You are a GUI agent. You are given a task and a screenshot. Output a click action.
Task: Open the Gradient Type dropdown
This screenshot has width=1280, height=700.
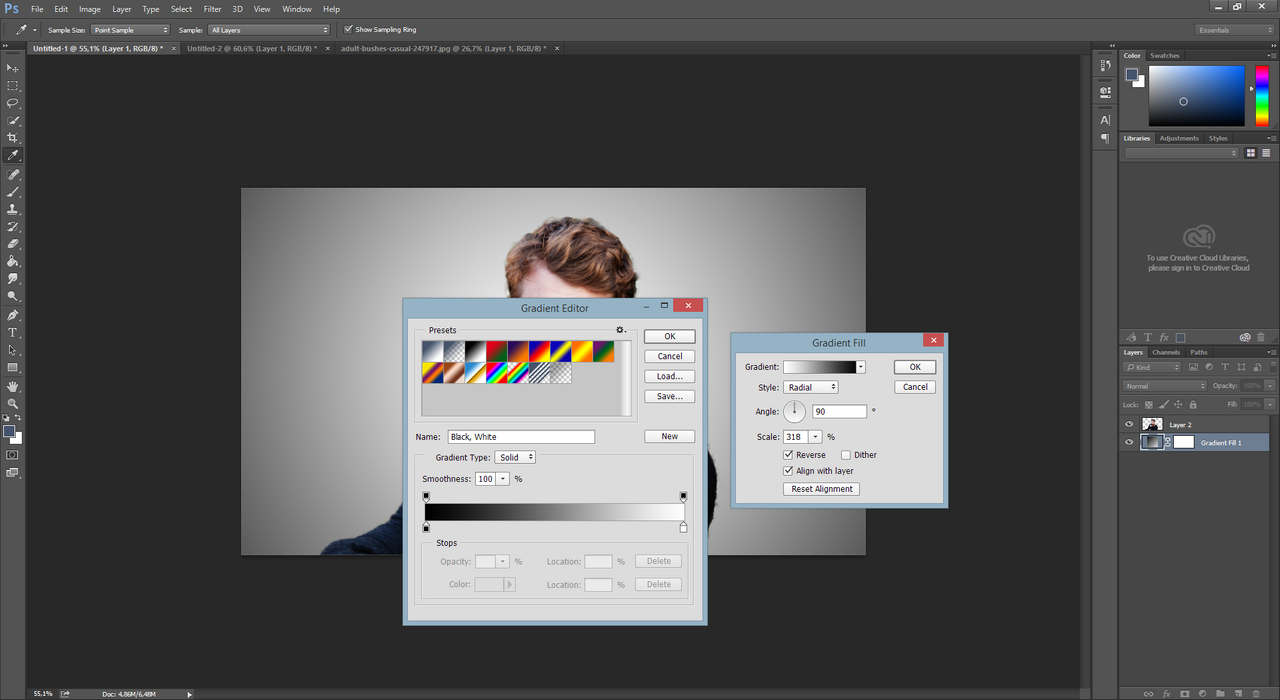[515, 457]
